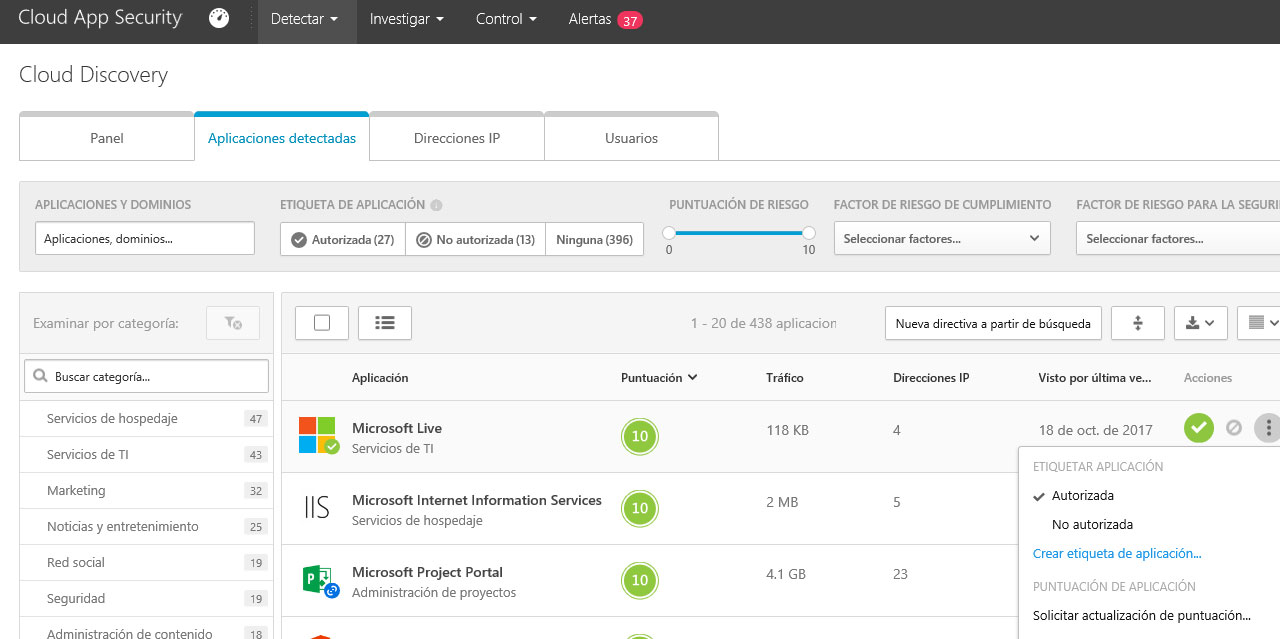1280x639 pixels.
Task: Click the Microsoft Project Portal logo icon
Action: pyautogui.click(x=320, y=581)
